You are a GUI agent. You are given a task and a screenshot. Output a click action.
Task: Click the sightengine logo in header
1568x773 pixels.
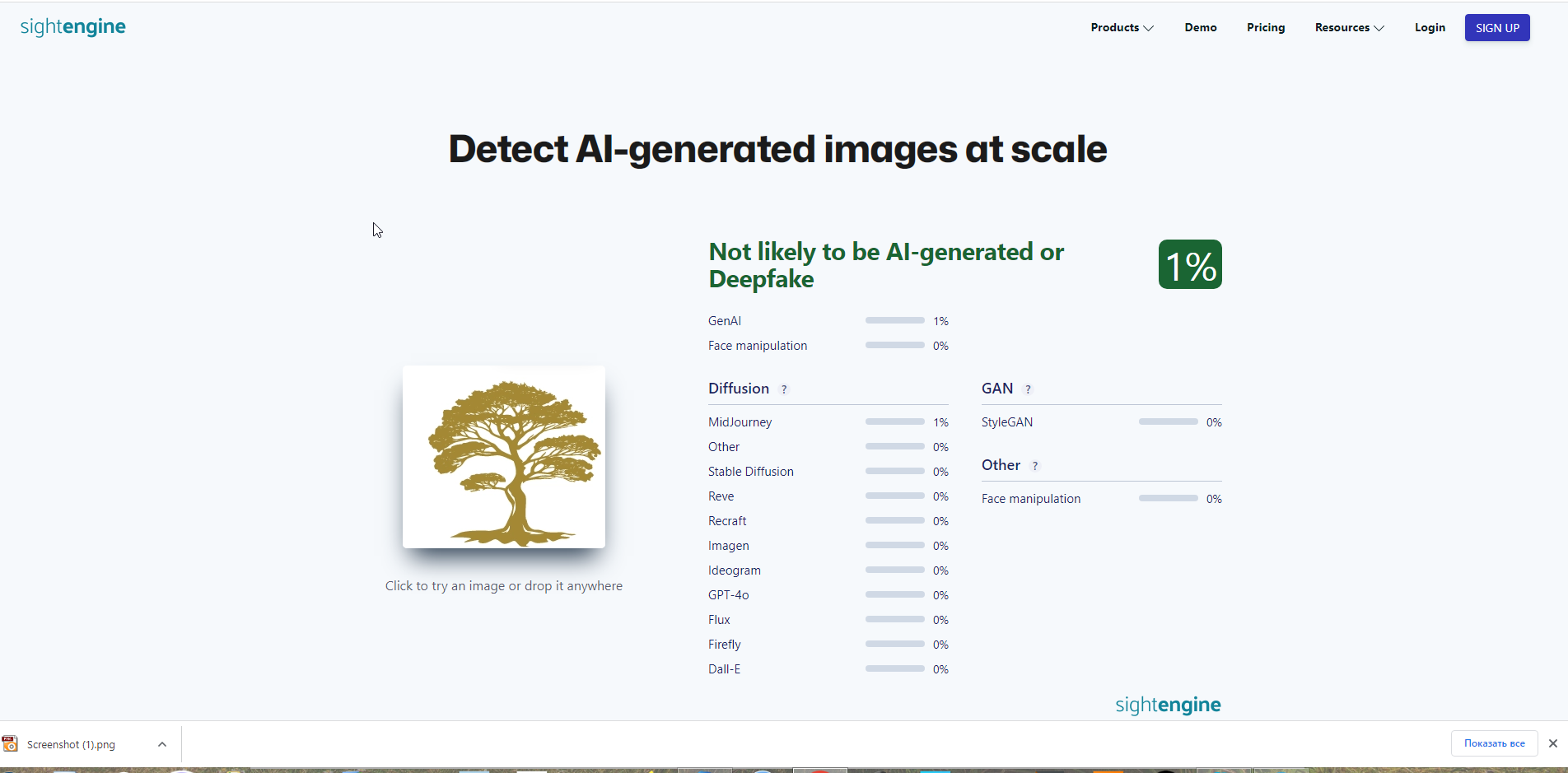(x=73, y=27)
